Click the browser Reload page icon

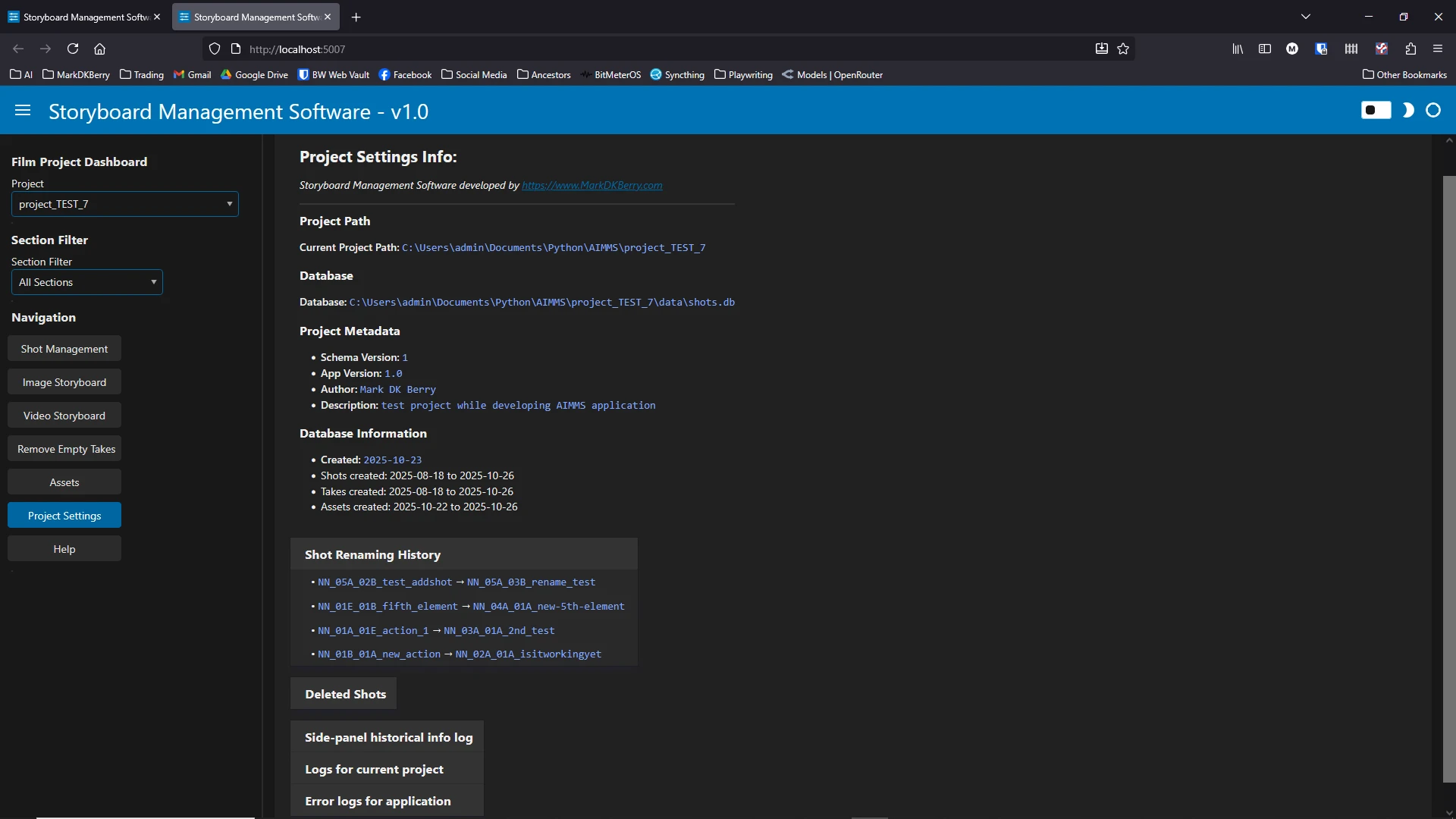(73, 49)
